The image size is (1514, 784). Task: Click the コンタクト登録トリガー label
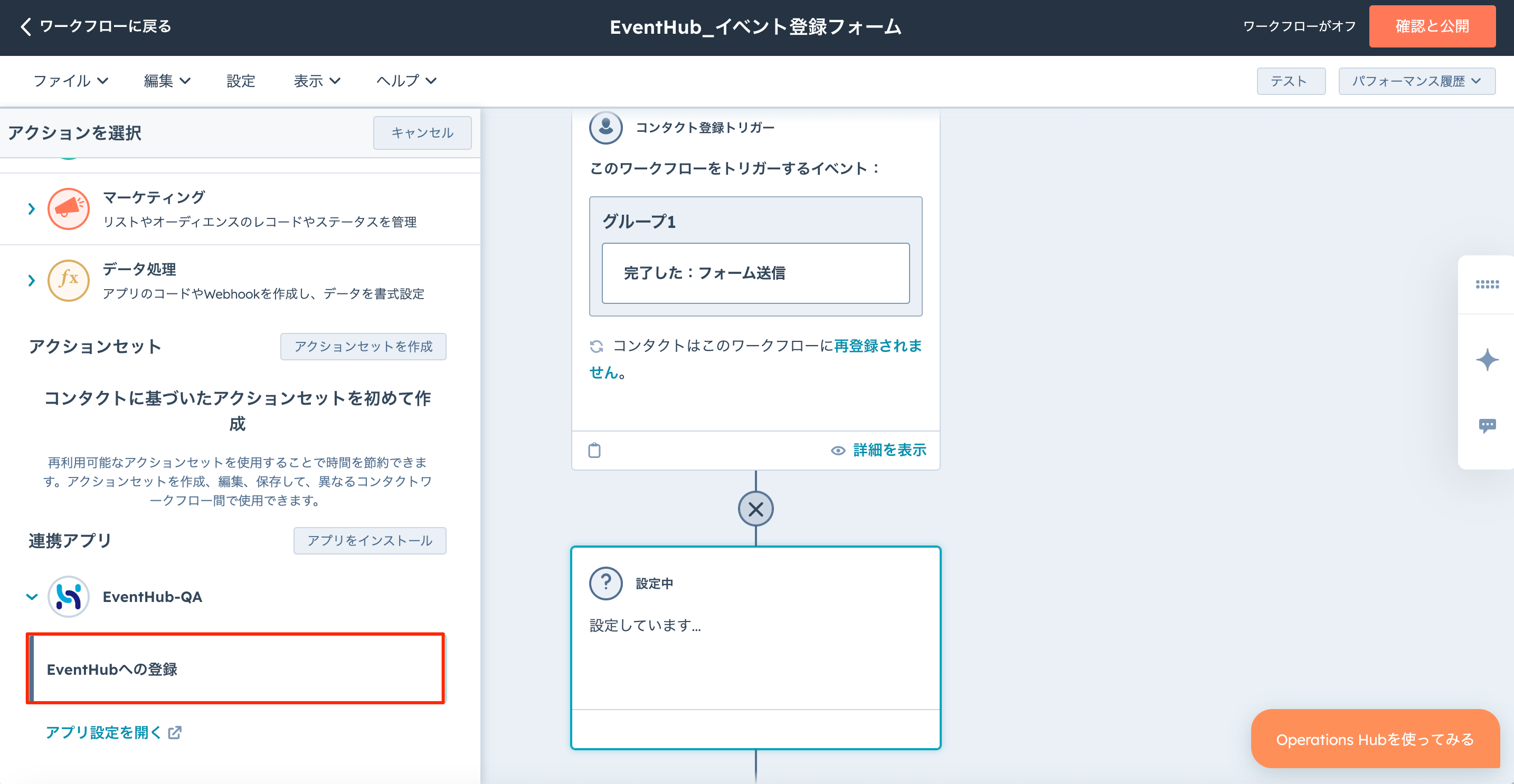coord(705,128)
